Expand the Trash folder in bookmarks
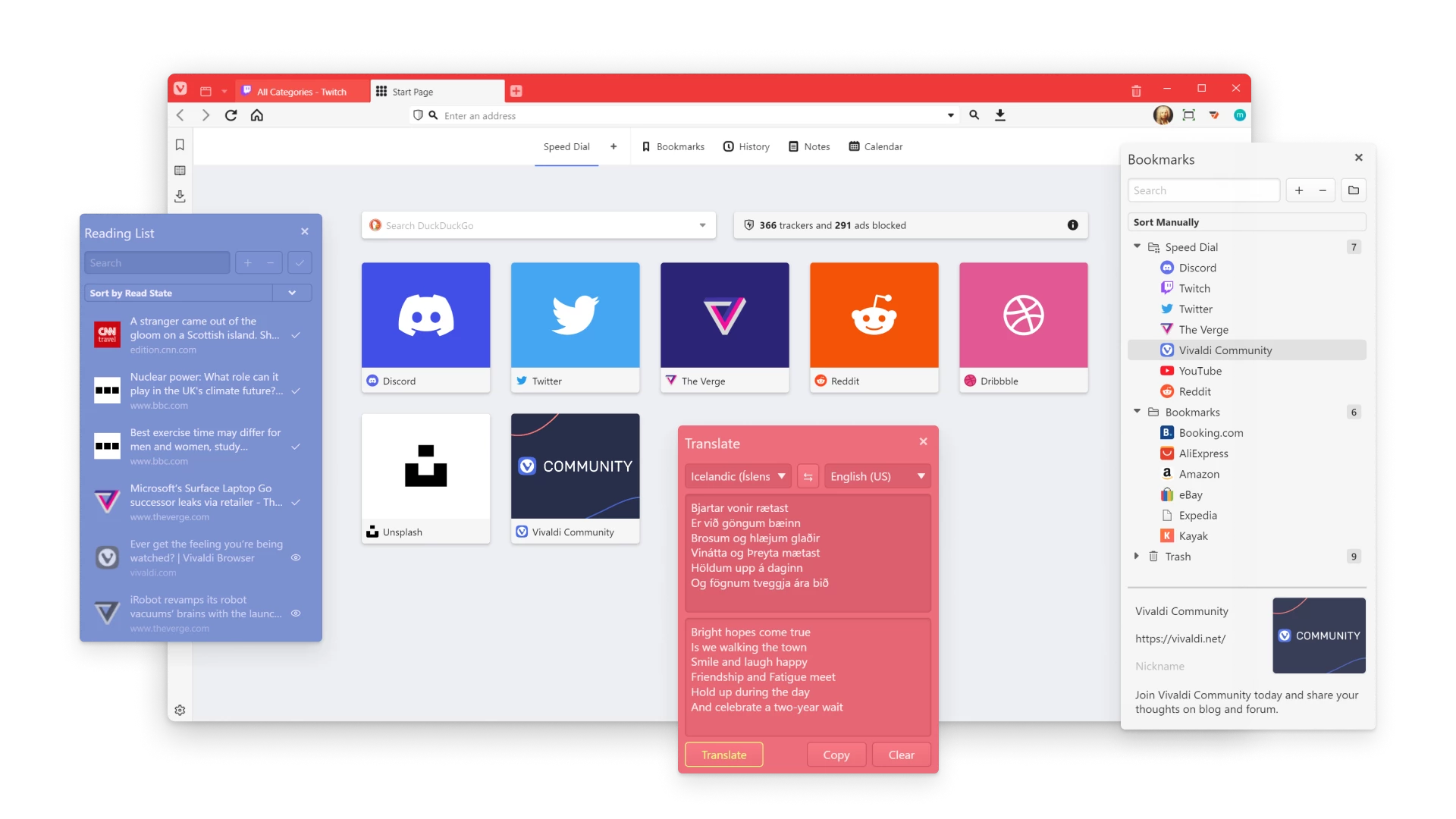The height and width of the screenshot is (819, 1456). click(x=1138, y=556)
